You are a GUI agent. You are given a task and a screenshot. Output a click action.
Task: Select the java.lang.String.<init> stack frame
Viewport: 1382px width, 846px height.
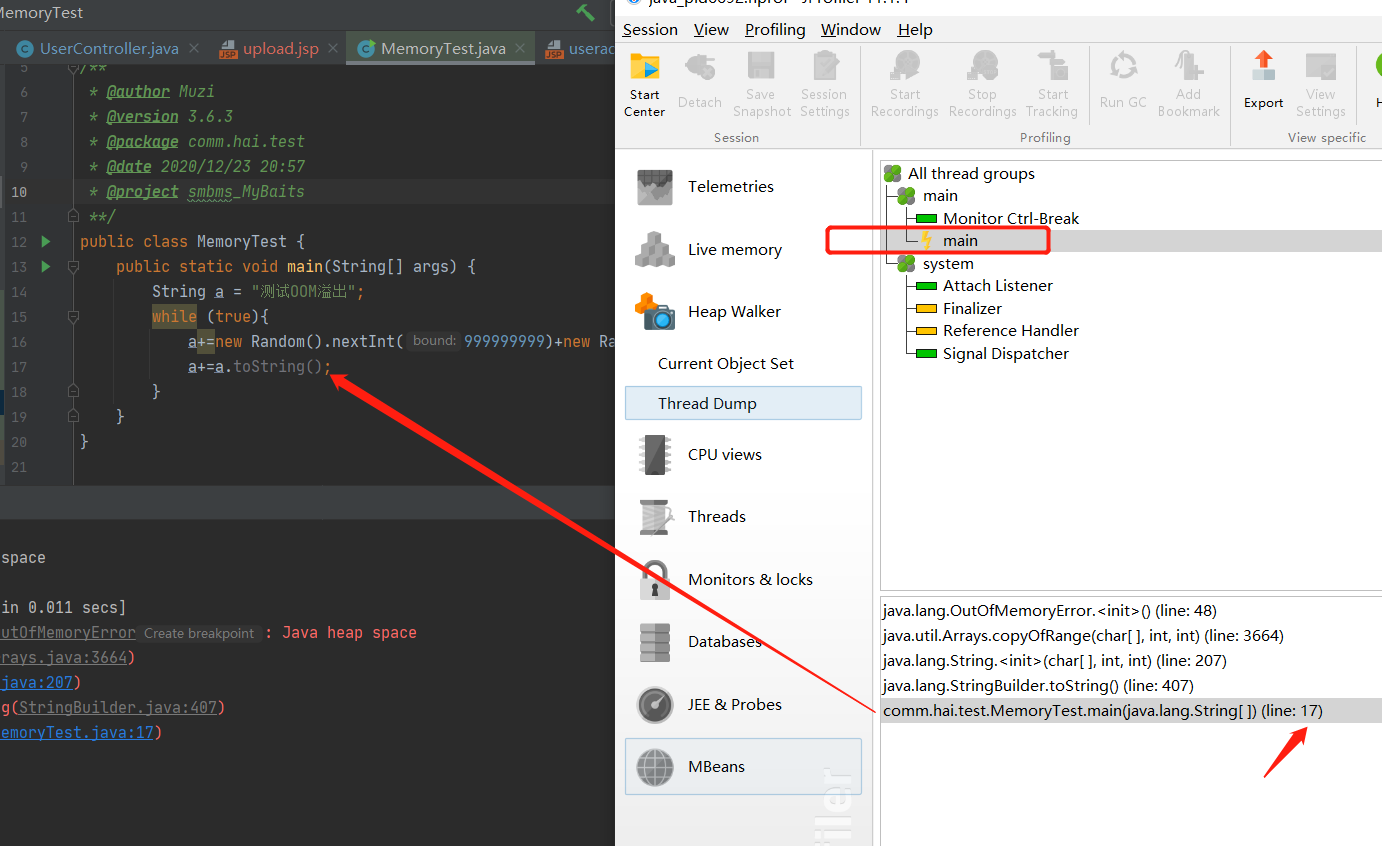tap(1054, 661)
